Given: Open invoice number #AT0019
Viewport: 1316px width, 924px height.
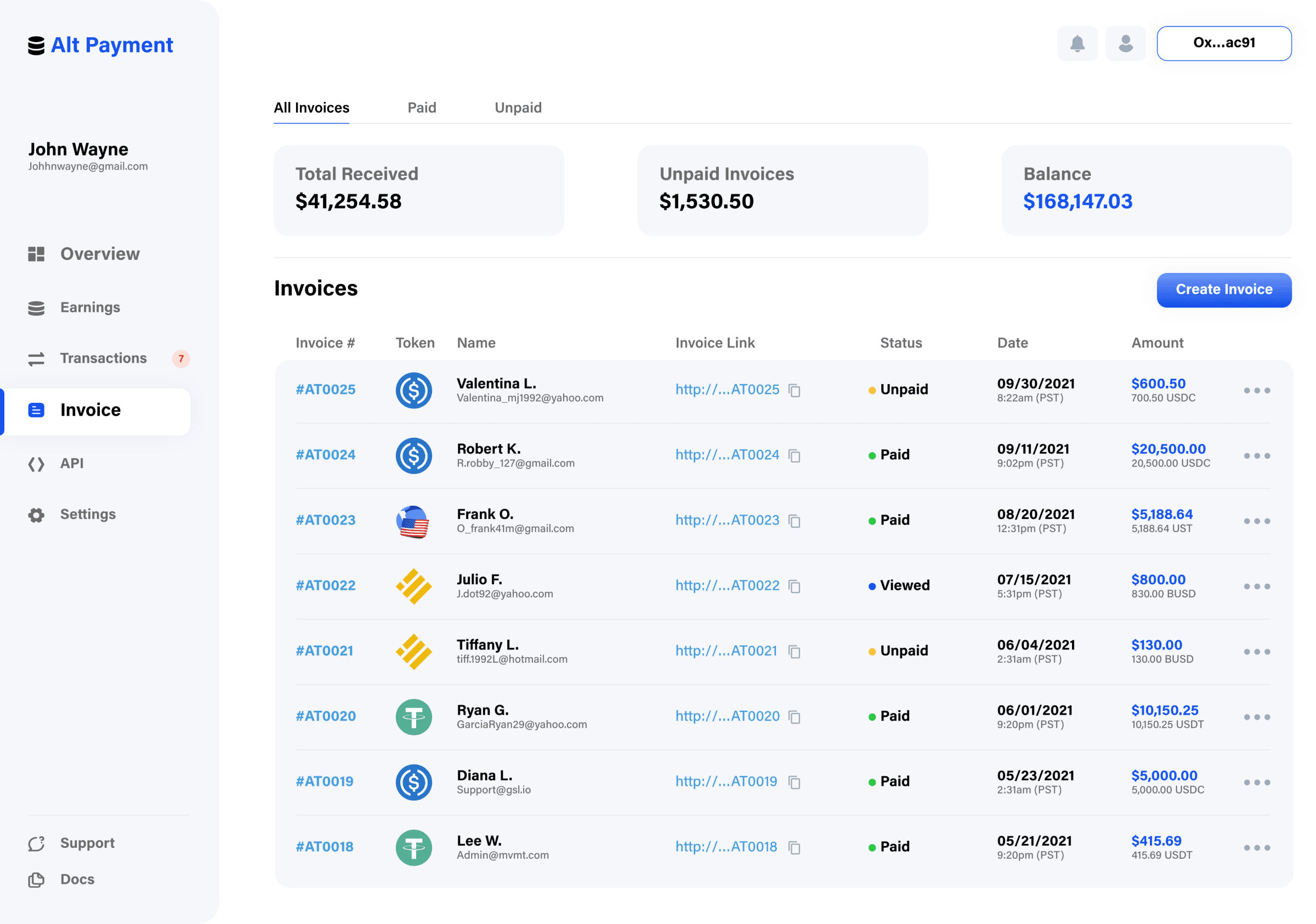Looking at the screenshot, I should point(325,782).
